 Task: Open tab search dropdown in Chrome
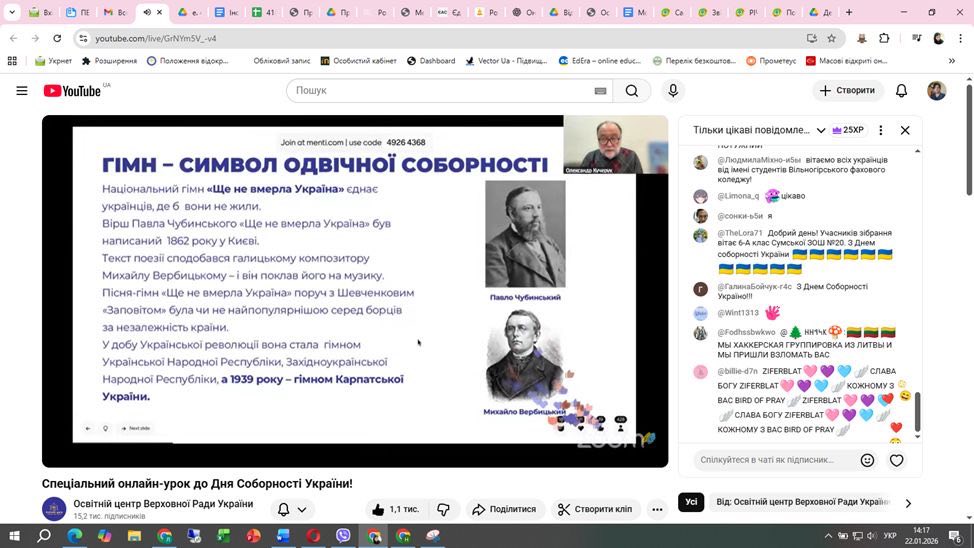tap(12, 12)
